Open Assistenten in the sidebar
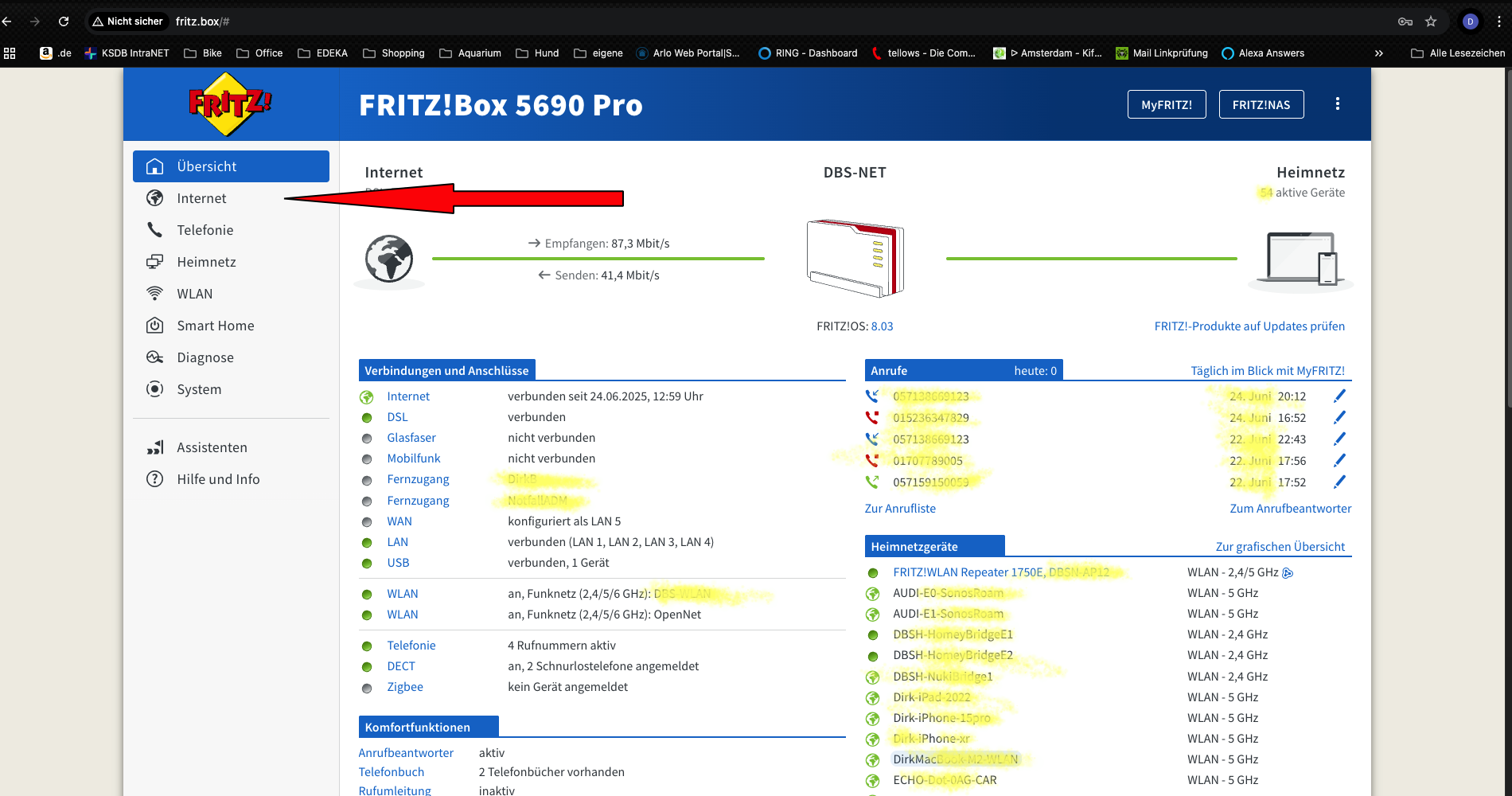 tap(231, 447)
